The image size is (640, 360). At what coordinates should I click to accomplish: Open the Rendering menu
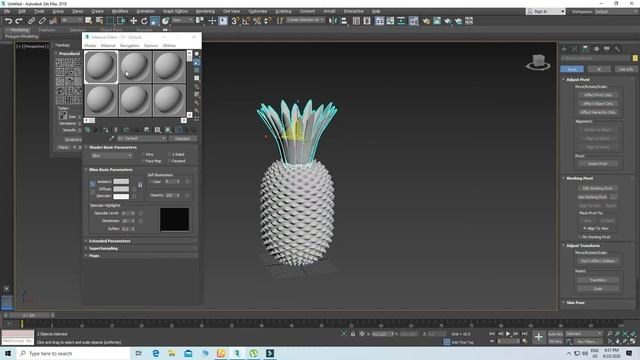(205, 11)
